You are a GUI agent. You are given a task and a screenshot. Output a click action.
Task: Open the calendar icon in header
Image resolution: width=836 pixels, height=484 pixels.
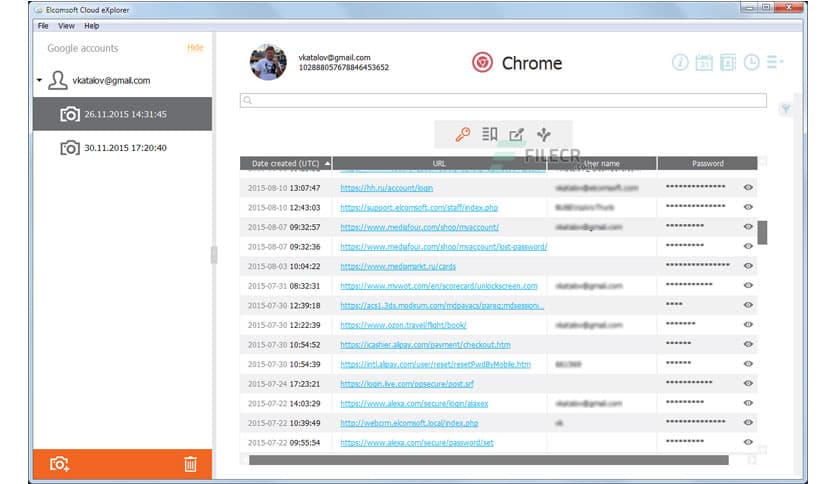pos(704,62)
